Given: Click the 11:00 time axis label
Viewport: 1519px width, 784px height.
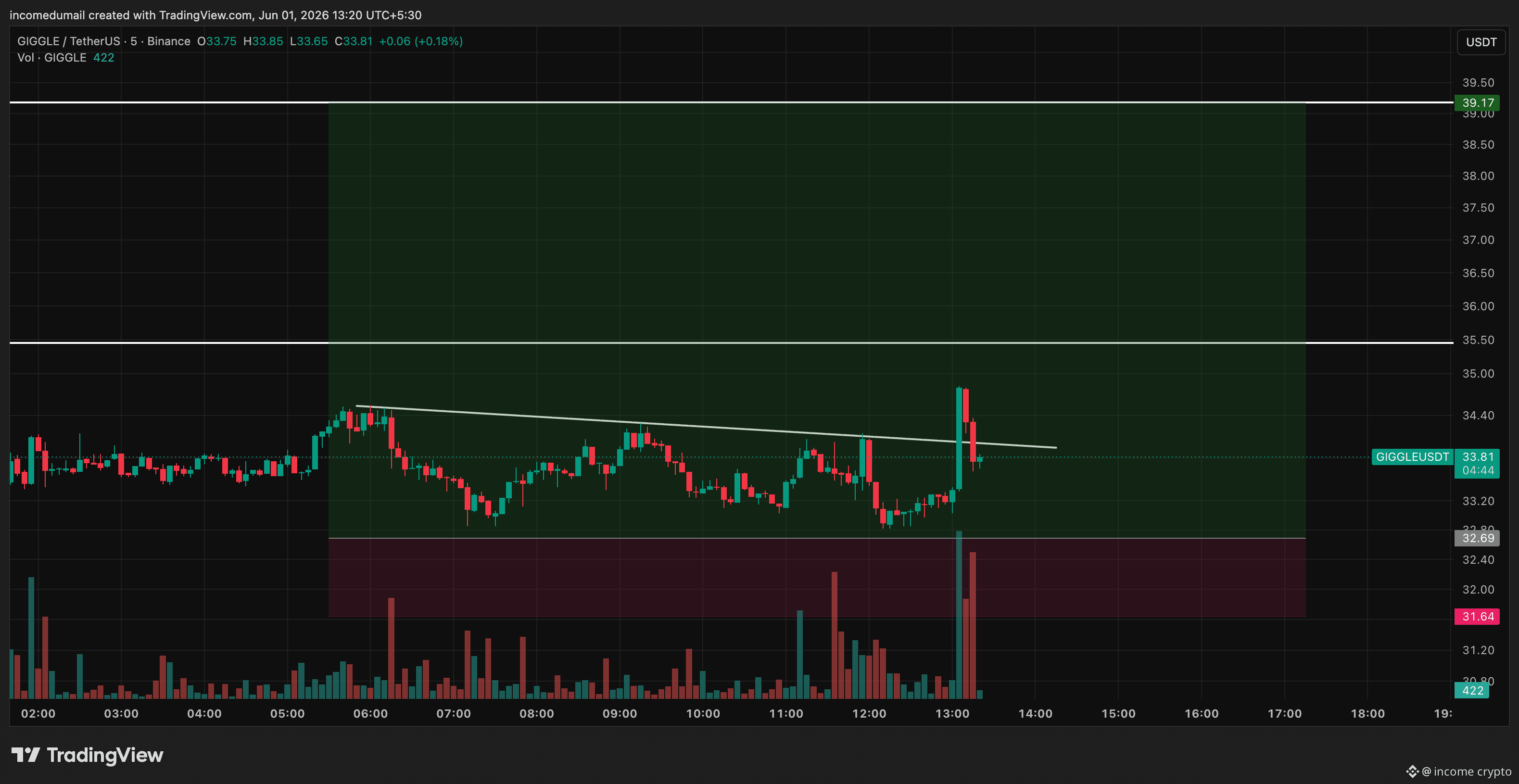Looking at the screenshot, I should [786, 713].
